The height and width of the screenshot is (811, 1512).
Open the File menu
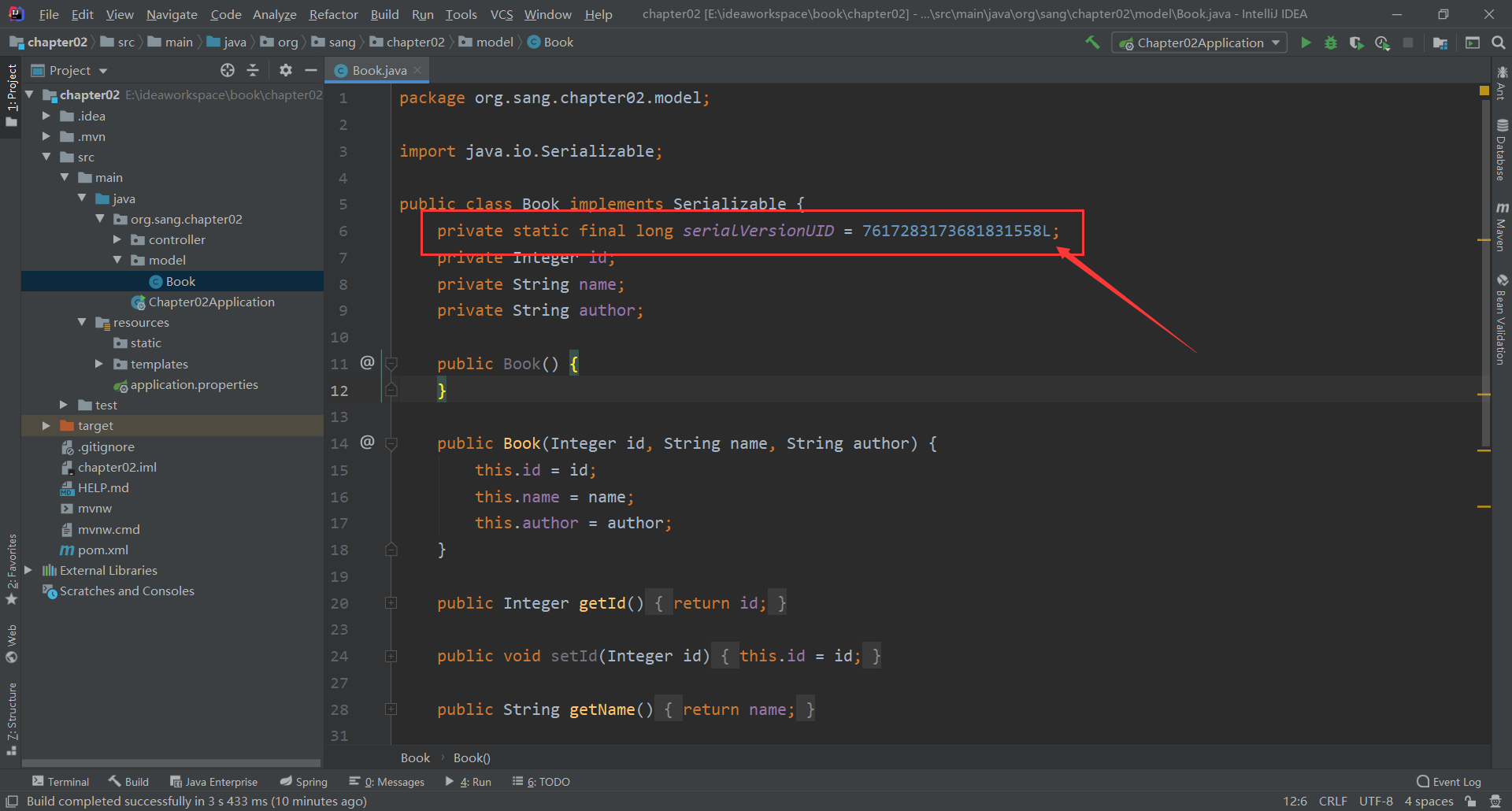click(49, 14)
